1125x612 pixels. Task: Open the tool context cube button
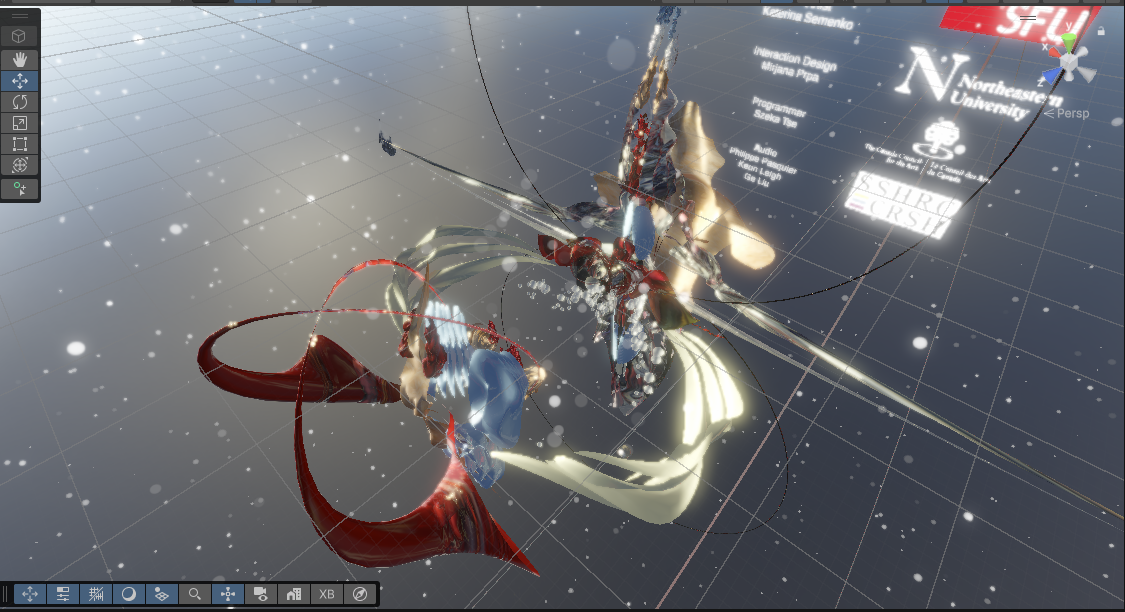pyautogui.click(x=19, y=36)
